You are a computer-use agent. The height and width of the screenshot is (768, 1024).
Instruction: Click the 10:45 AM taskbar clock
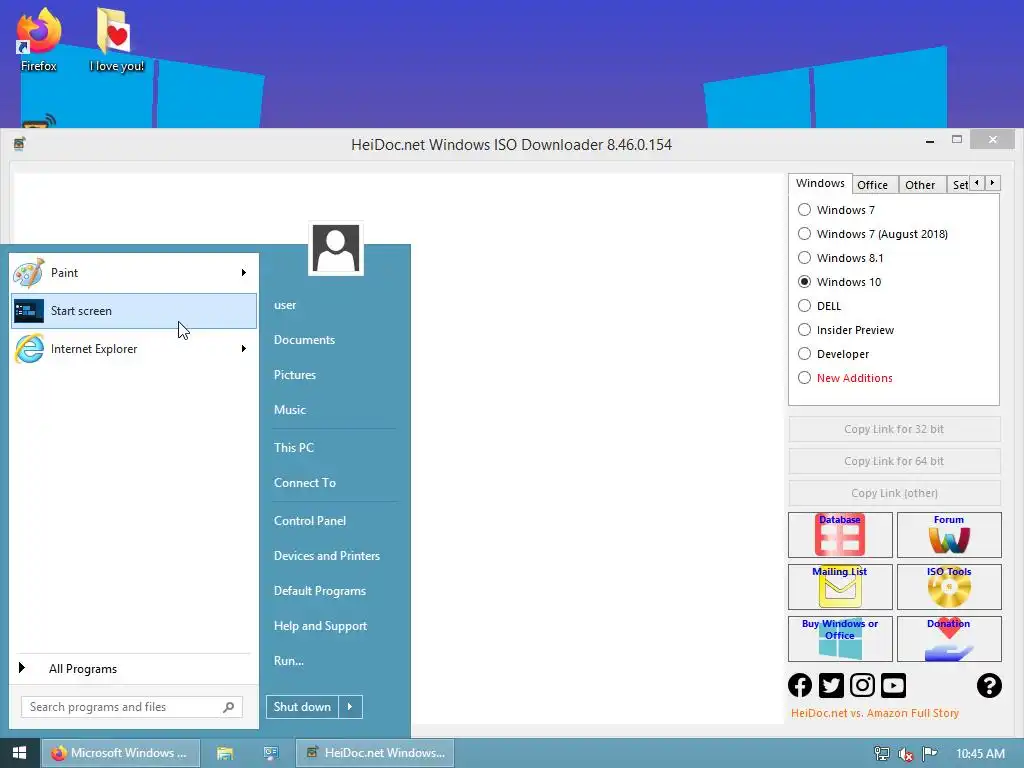point(980,754)
